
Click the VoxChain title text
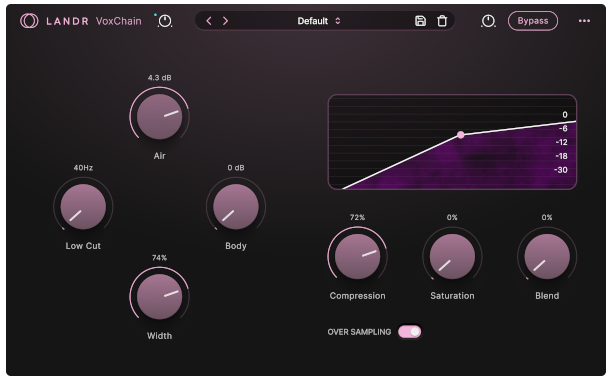coord(119,21)
